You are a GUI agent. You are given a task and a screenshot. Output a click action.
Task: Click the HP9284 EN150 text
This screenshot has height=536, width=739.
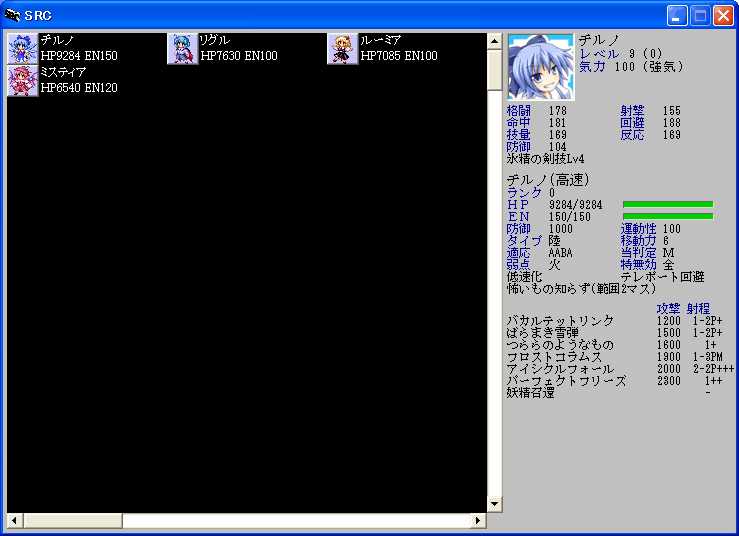79,56
